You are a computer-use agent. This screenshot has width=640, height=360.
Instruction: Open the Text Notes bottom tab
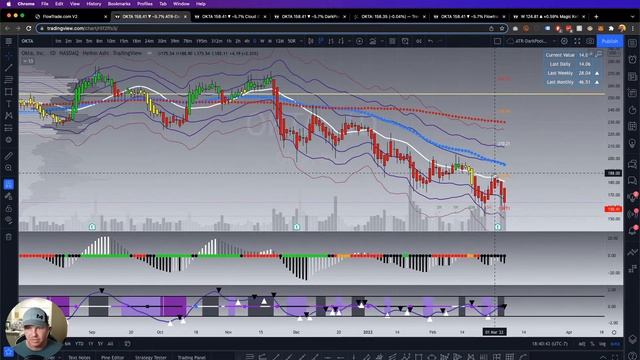79,357
